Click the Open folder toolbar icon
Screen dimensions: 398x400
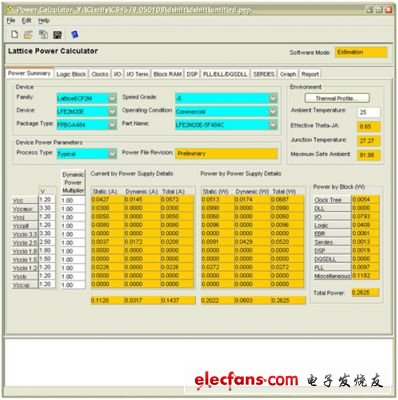(x=29, y=34)
